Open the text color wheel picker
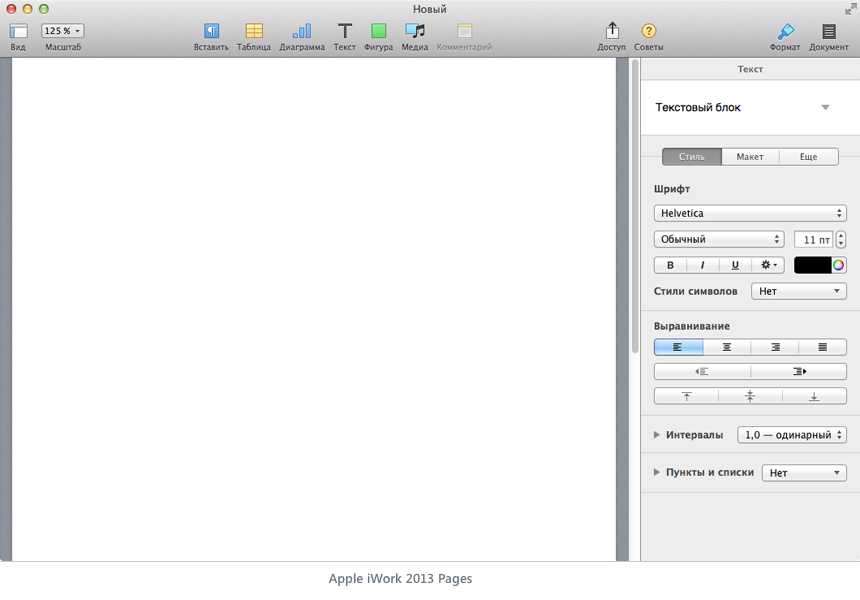860x600 pixels. pyautogui.click(x=838, y=265)
